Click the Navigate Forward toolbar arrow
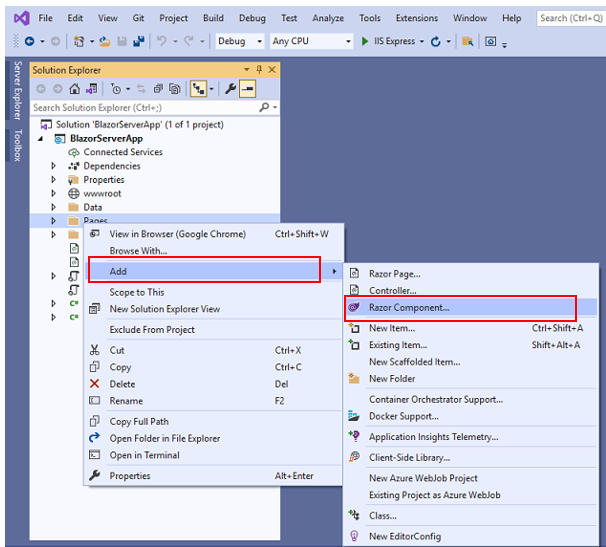 (x=55, y=41)
